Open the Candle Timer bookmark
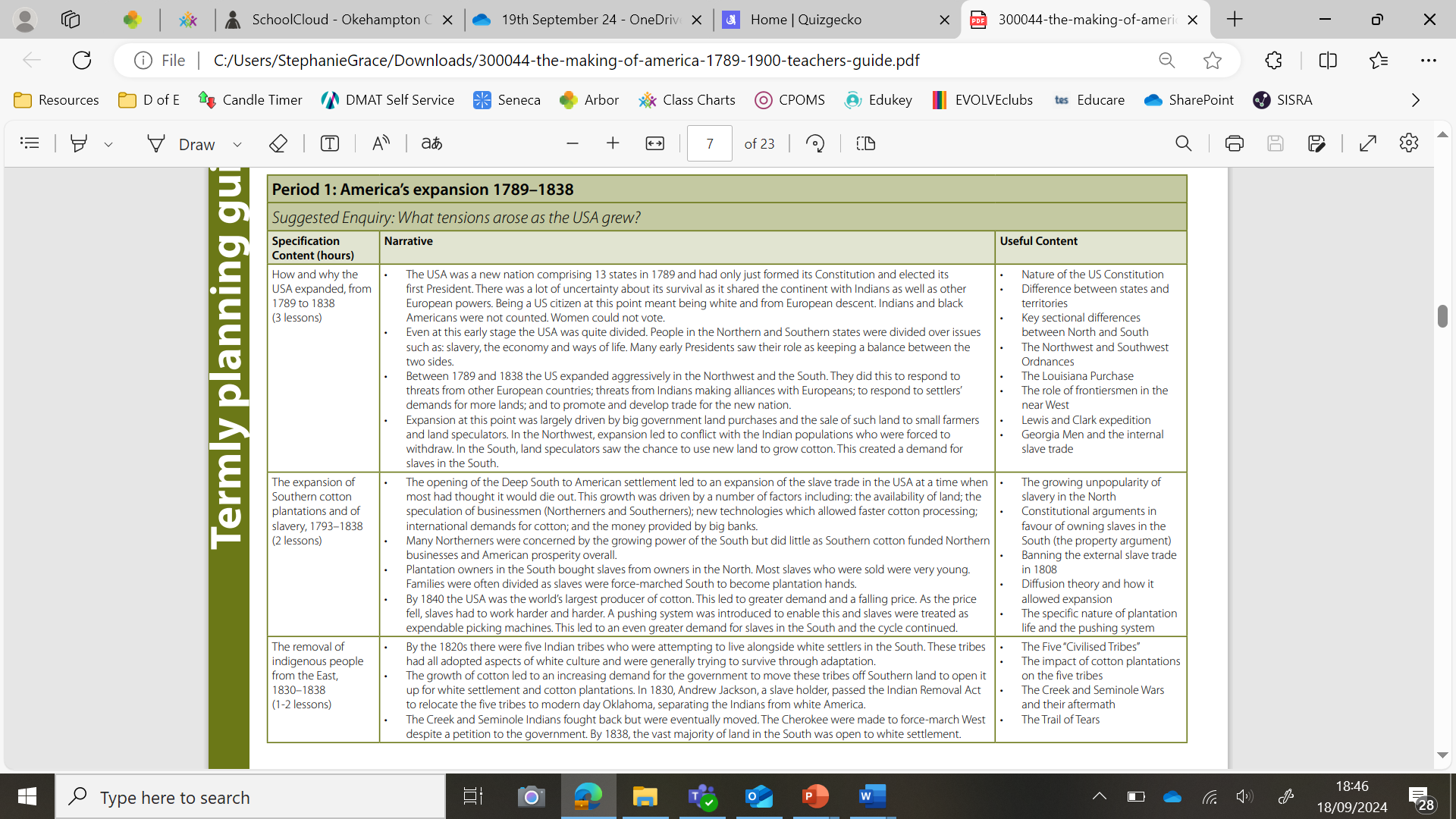Screen dimensions: 1456x819 [x=250, y=100]
